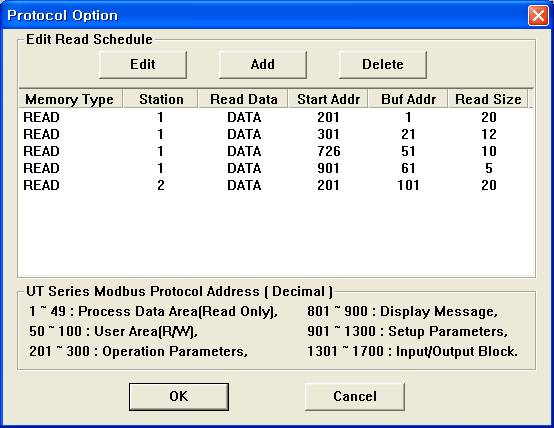Click the Read Size column header
The width and height of the screenshot is (554, 428).
pos(488,99)
